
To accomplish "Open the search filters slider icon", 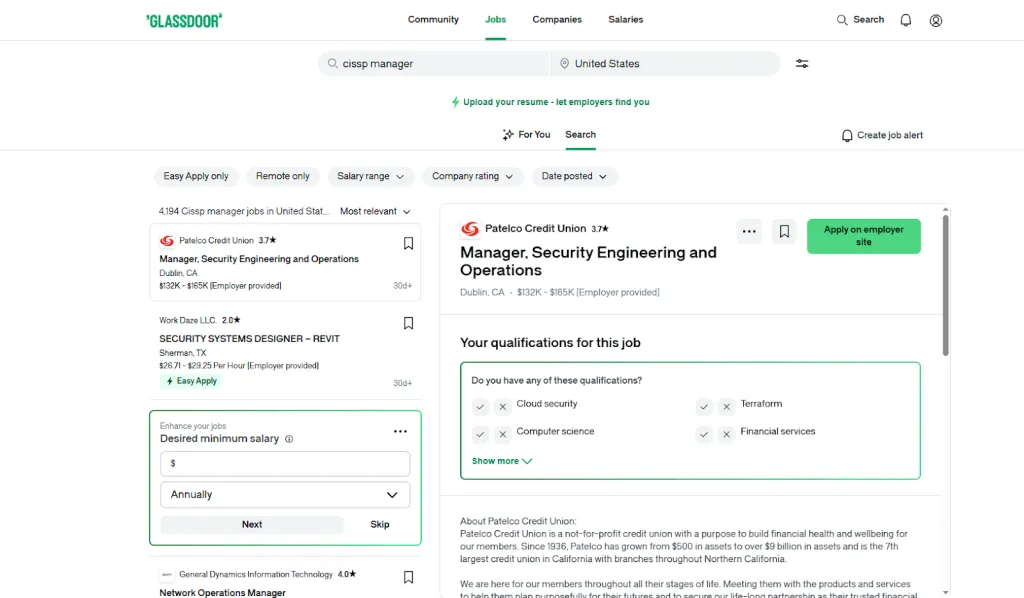I will point(802,63).
